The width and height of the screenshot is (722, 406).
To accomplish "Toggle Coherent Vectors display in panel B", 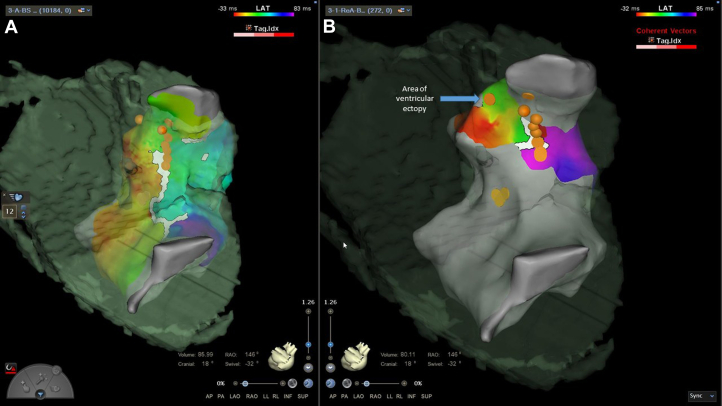I will (x=666, y=31).
